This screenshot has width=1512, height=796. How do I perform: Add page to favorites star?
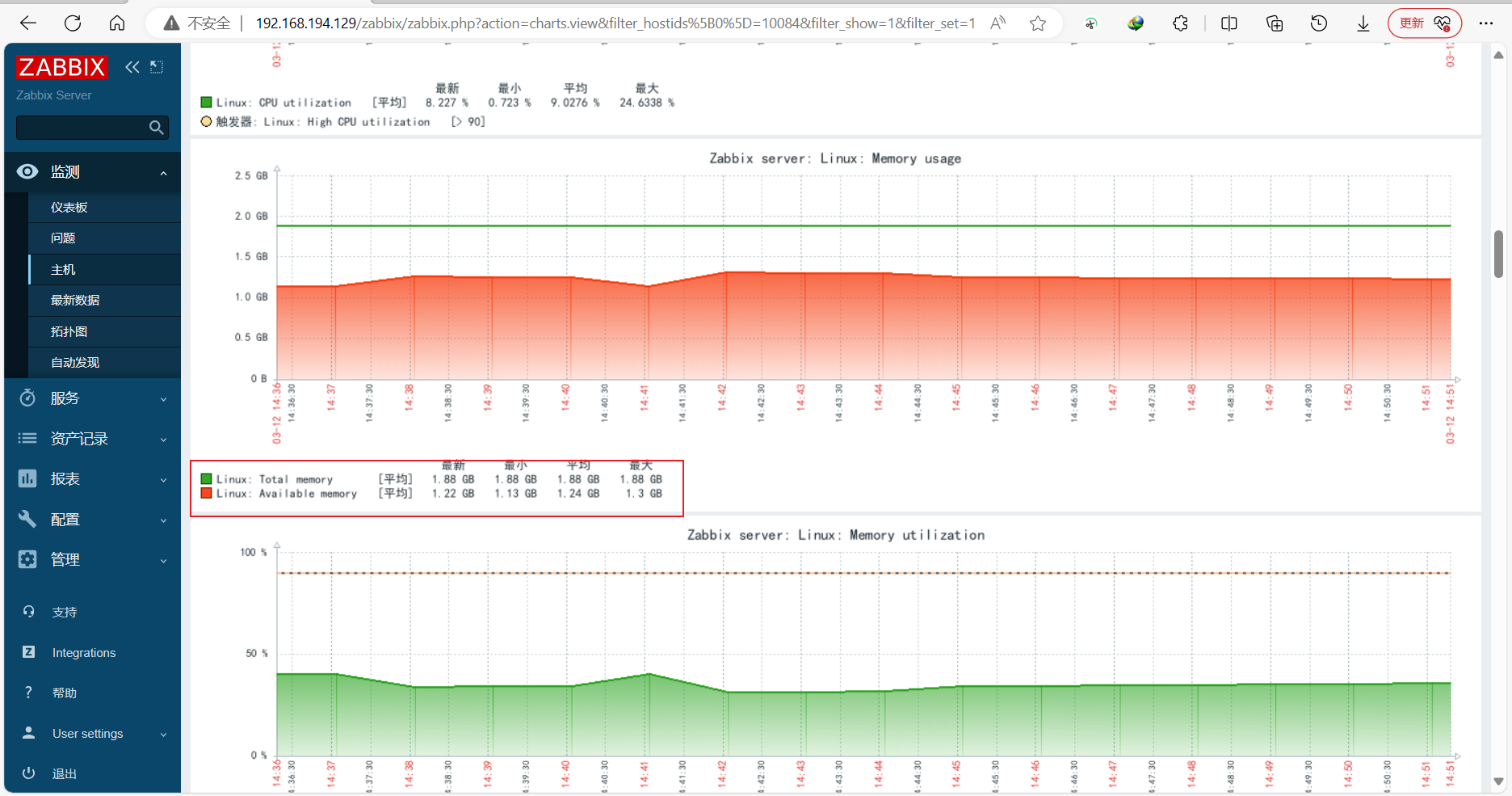1038,23
